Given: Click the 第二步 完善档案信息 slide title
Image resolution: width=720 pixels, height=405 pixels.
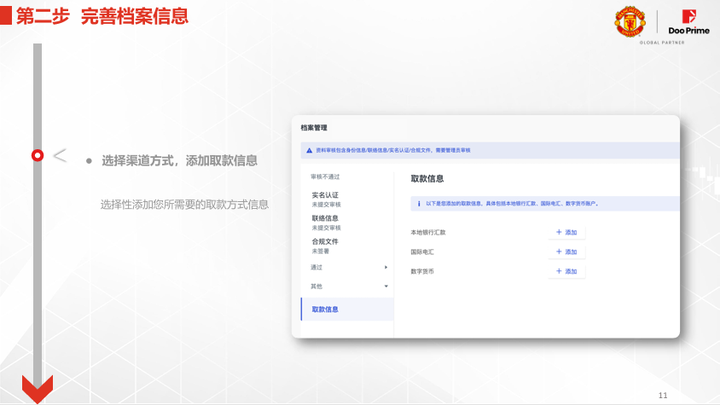Looking at the screenshot, I should (102, 16).
